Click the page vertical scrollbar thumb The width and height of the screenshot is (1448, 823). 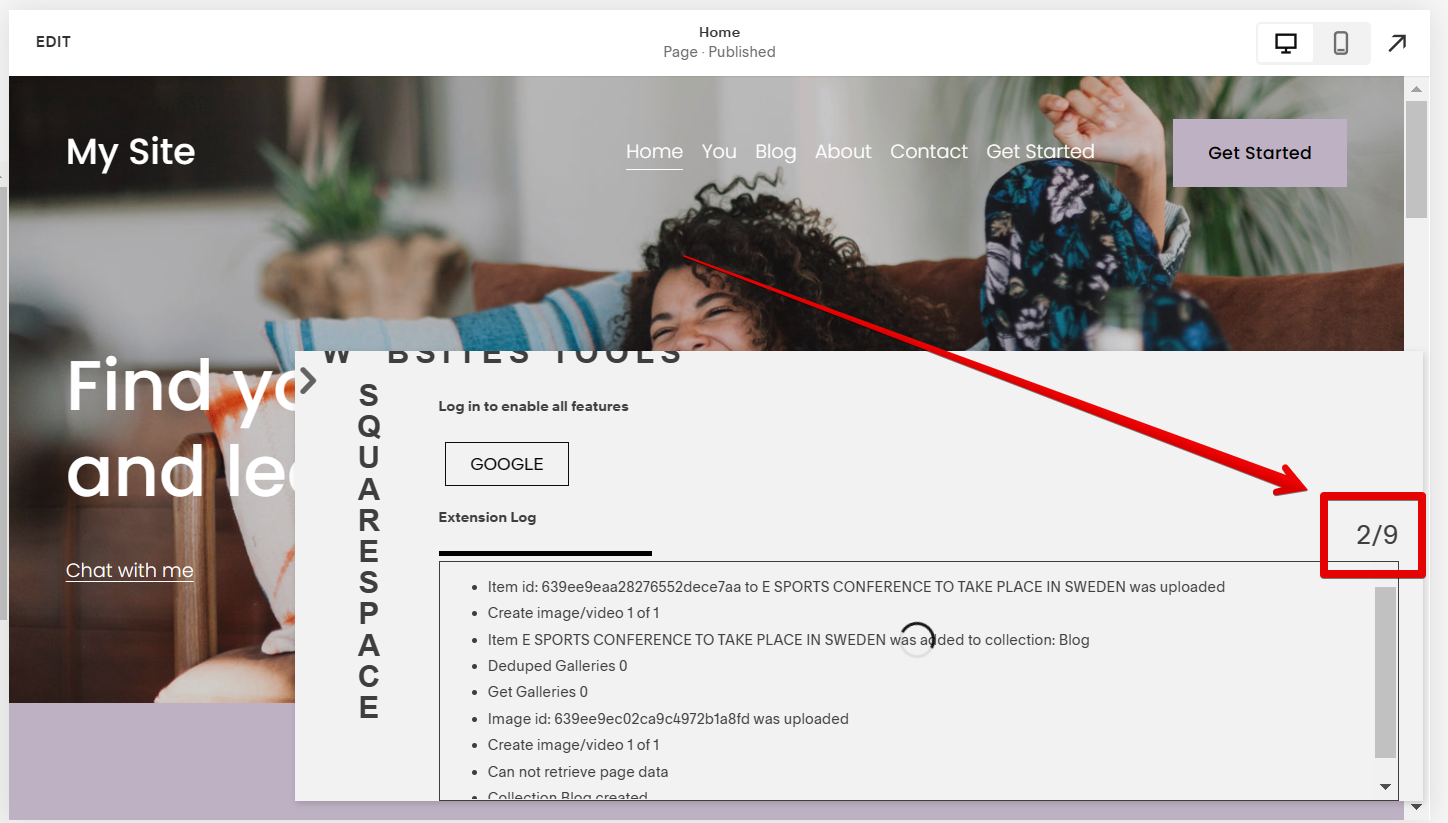pyautogui.click(x=1416, y=159)
